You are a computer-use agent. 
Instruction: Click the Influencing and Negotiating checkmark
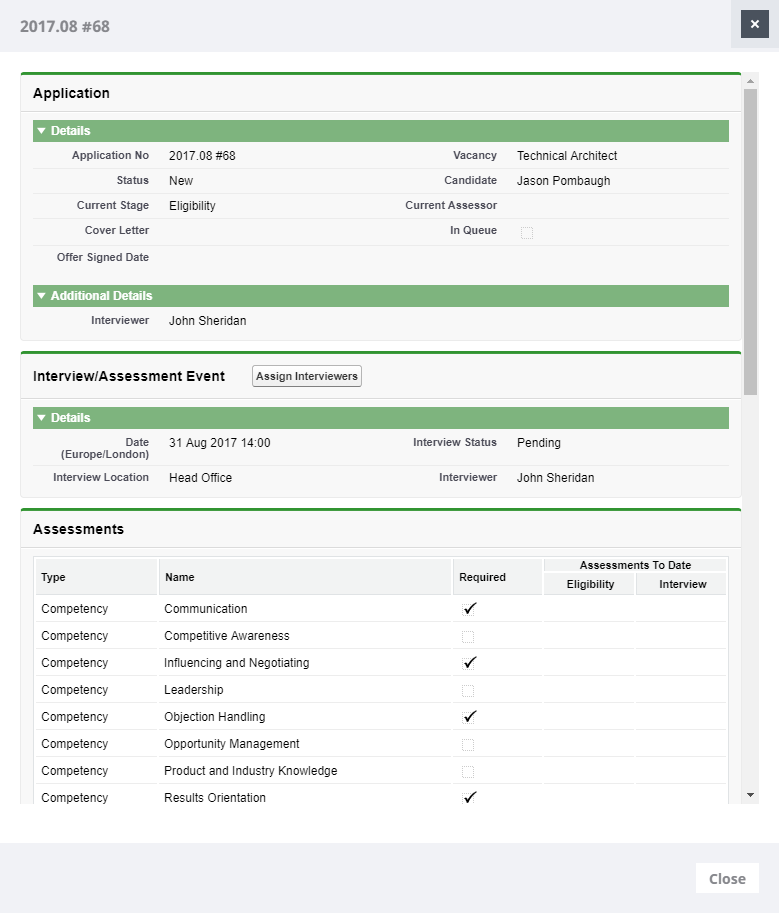pyautogui.click(x=469, y=663)
